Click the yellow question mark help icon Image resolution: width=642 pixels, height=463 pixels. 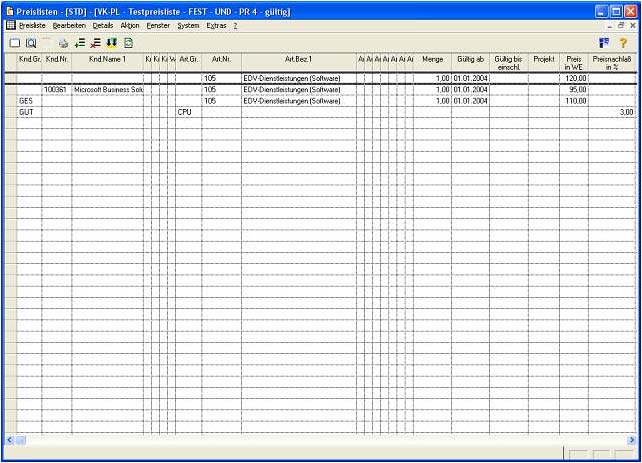point(623,43)
